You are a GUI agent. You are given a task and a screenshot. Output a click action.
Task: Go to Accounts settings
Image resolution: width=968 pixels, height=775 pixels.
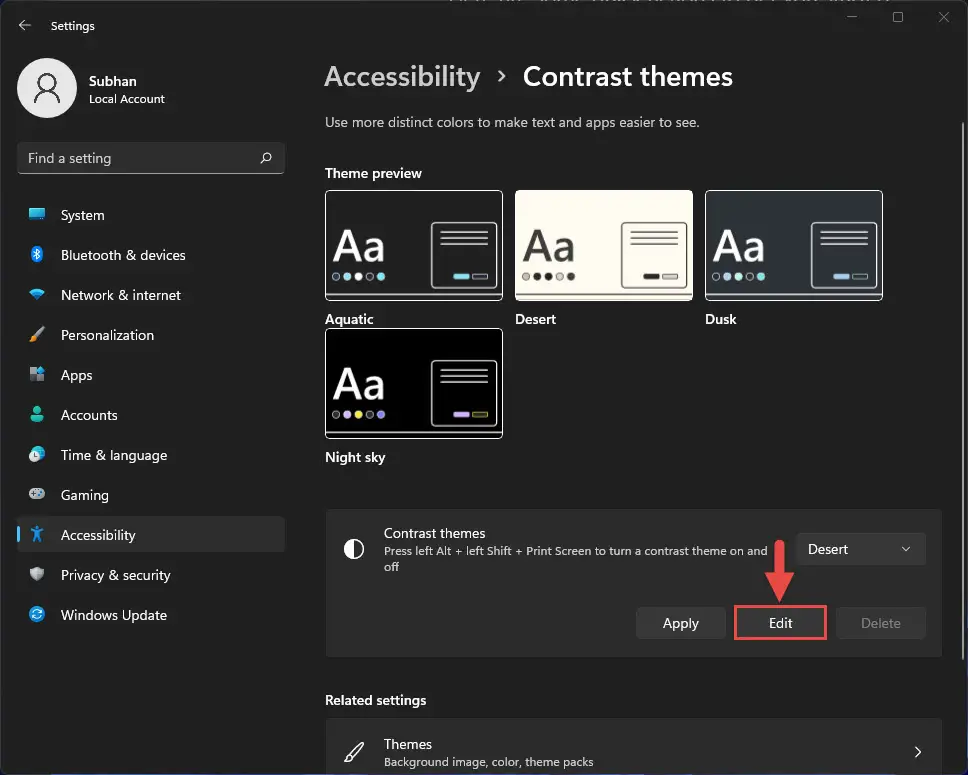click(x=151, y=415)
